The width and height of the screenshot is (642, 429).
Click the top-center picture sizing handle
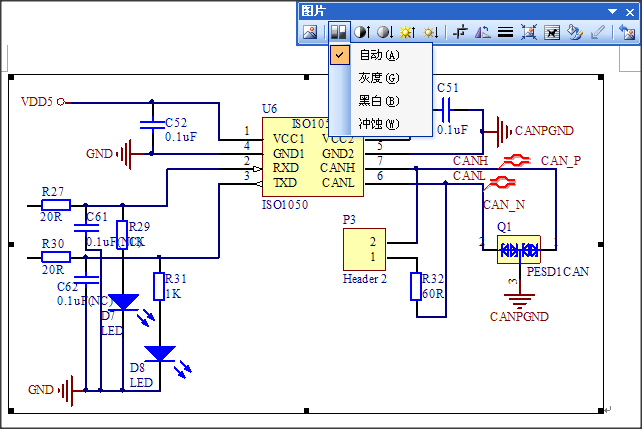(x=306, y=77)
